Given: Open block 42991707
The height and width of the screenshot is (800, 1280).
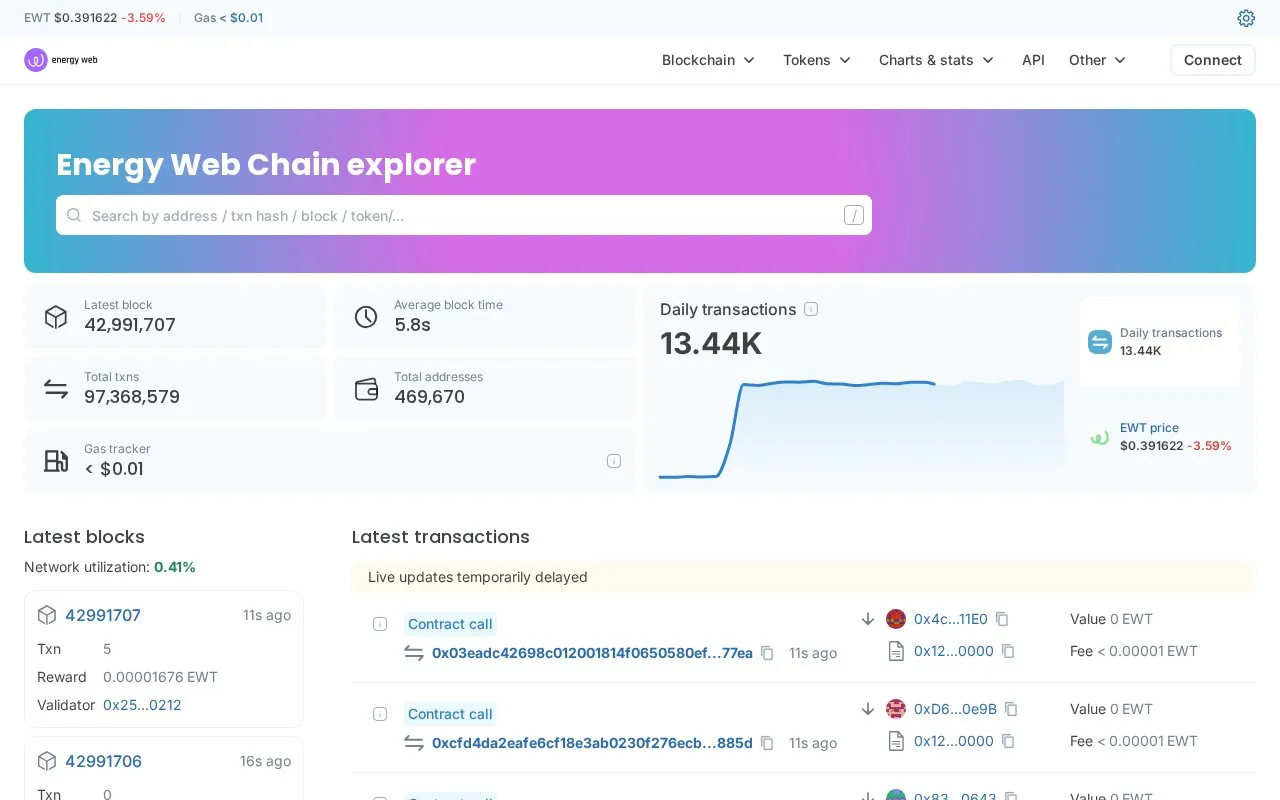Looking at the screenshot, I should click(103, 615).
